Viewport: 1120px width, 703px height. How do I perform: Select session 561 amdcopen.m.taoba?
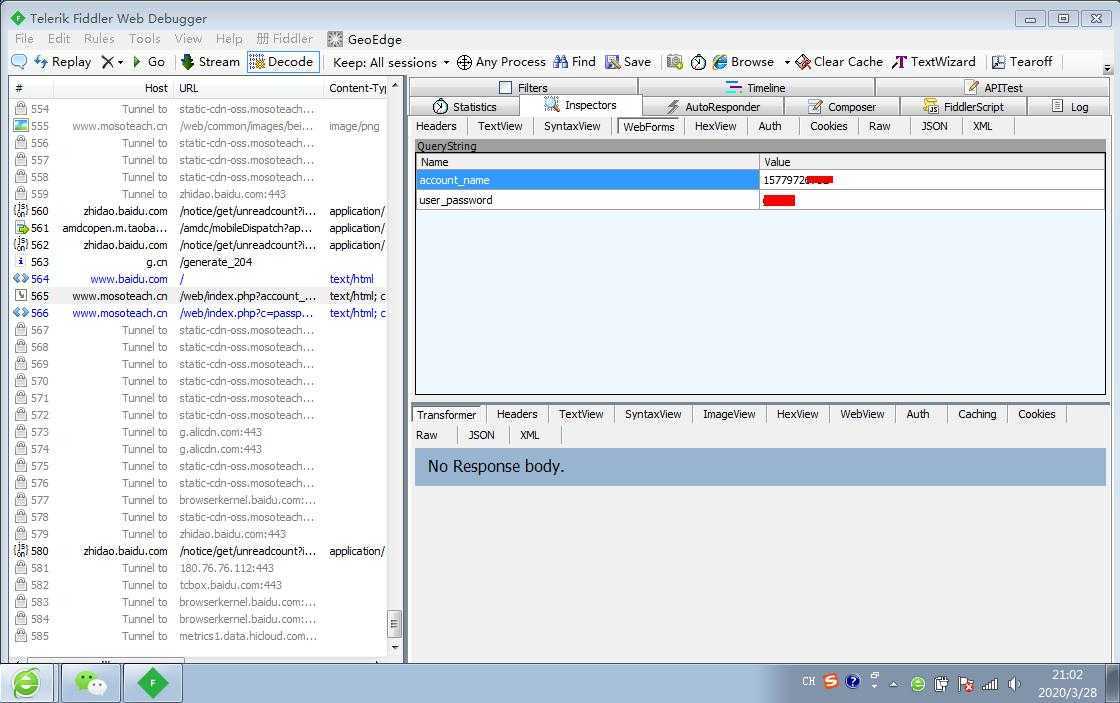pyautogui.click(x=200, y=228)
